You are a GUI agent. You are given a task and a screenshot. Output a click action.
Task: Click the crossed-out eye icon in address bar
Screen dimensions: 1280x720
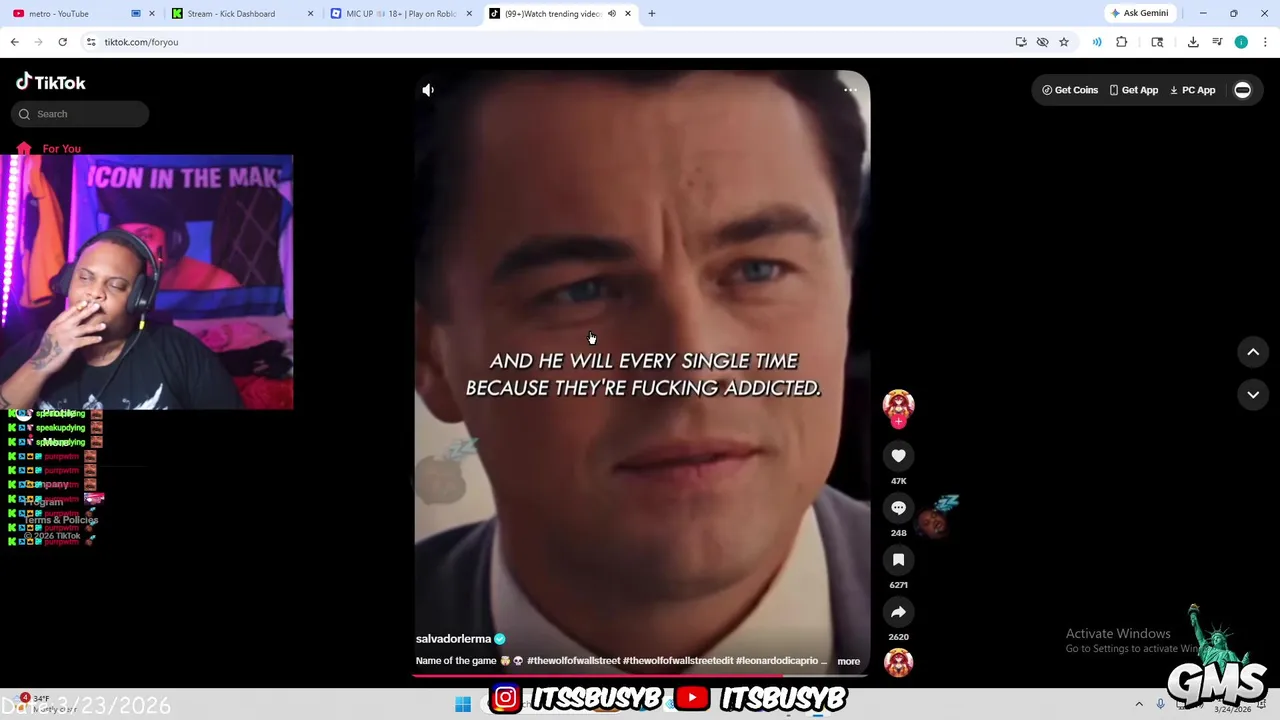tap(1042, 42)
